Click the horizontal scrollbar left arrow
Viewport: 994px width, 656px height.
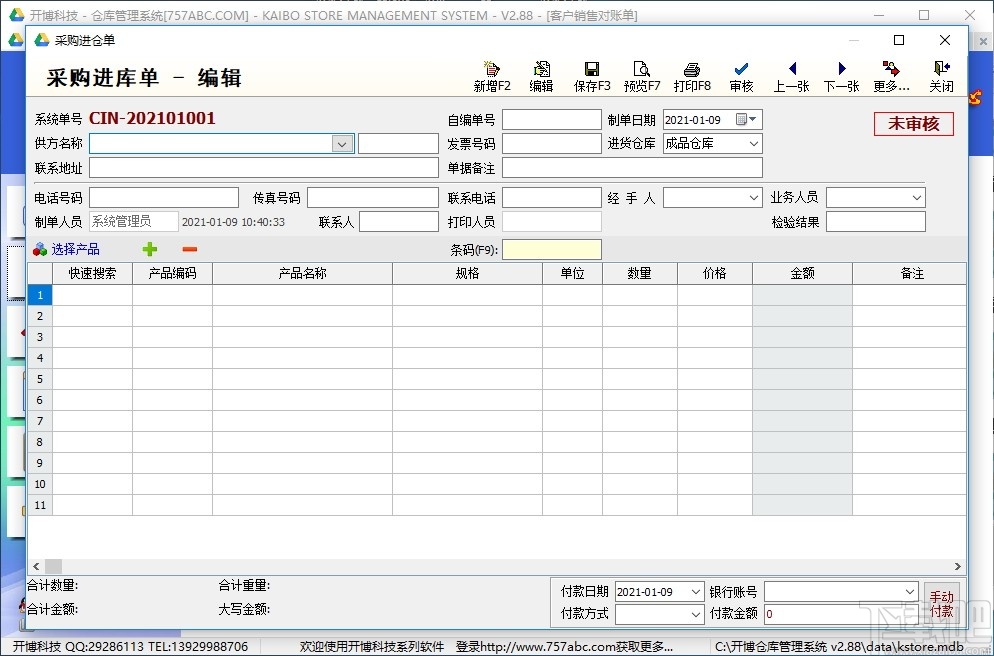pos(36,566)
